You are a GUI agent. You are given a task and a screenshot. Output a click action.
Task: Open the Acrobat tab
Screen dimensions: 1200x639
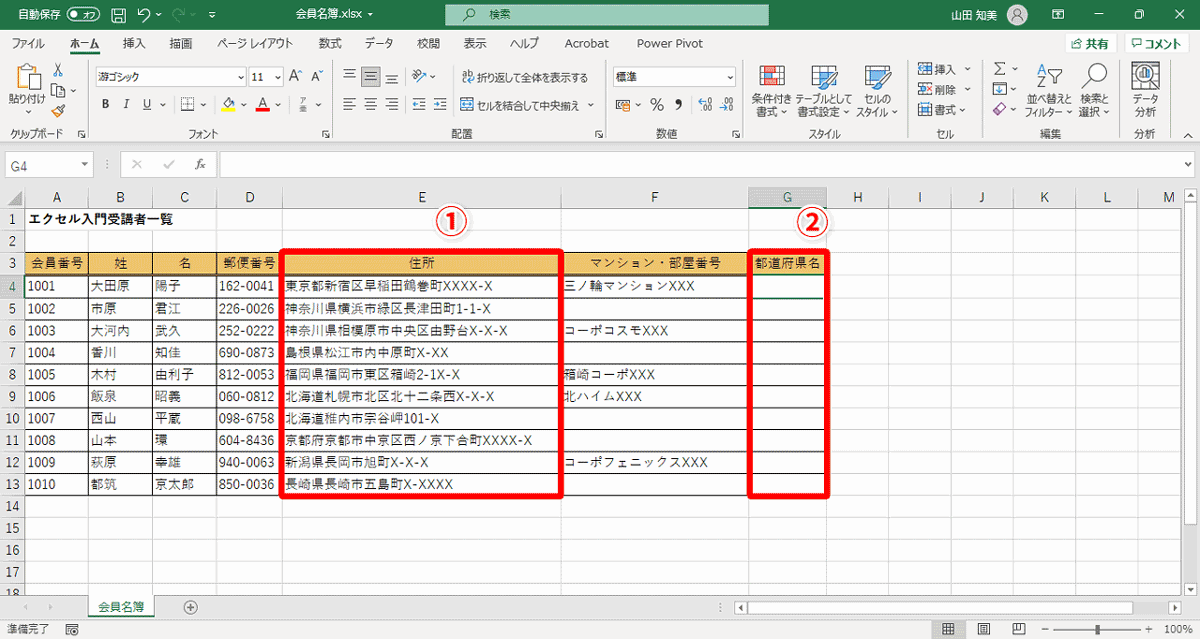587,43
